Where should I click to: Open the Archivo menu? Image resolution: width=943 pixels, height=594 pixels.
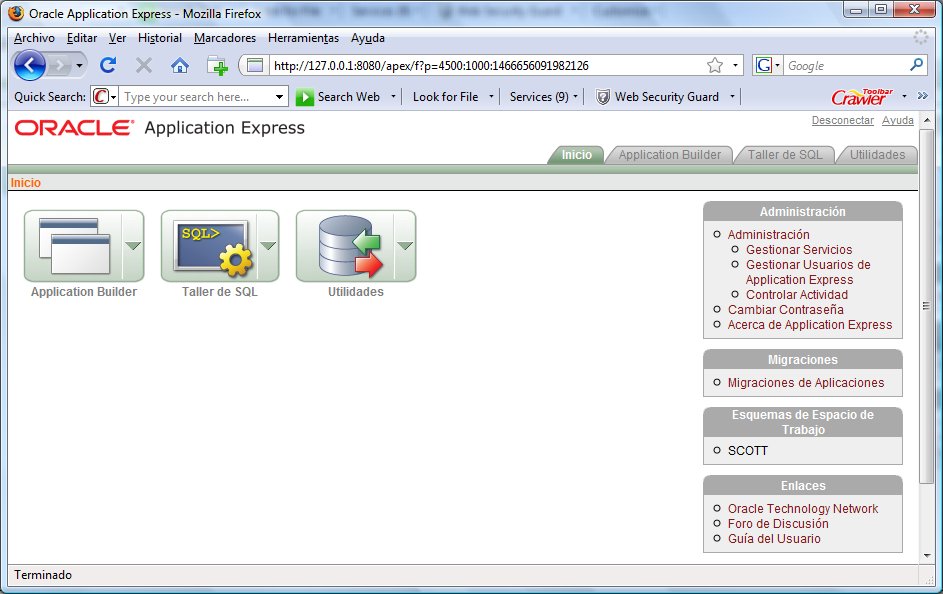34,38
